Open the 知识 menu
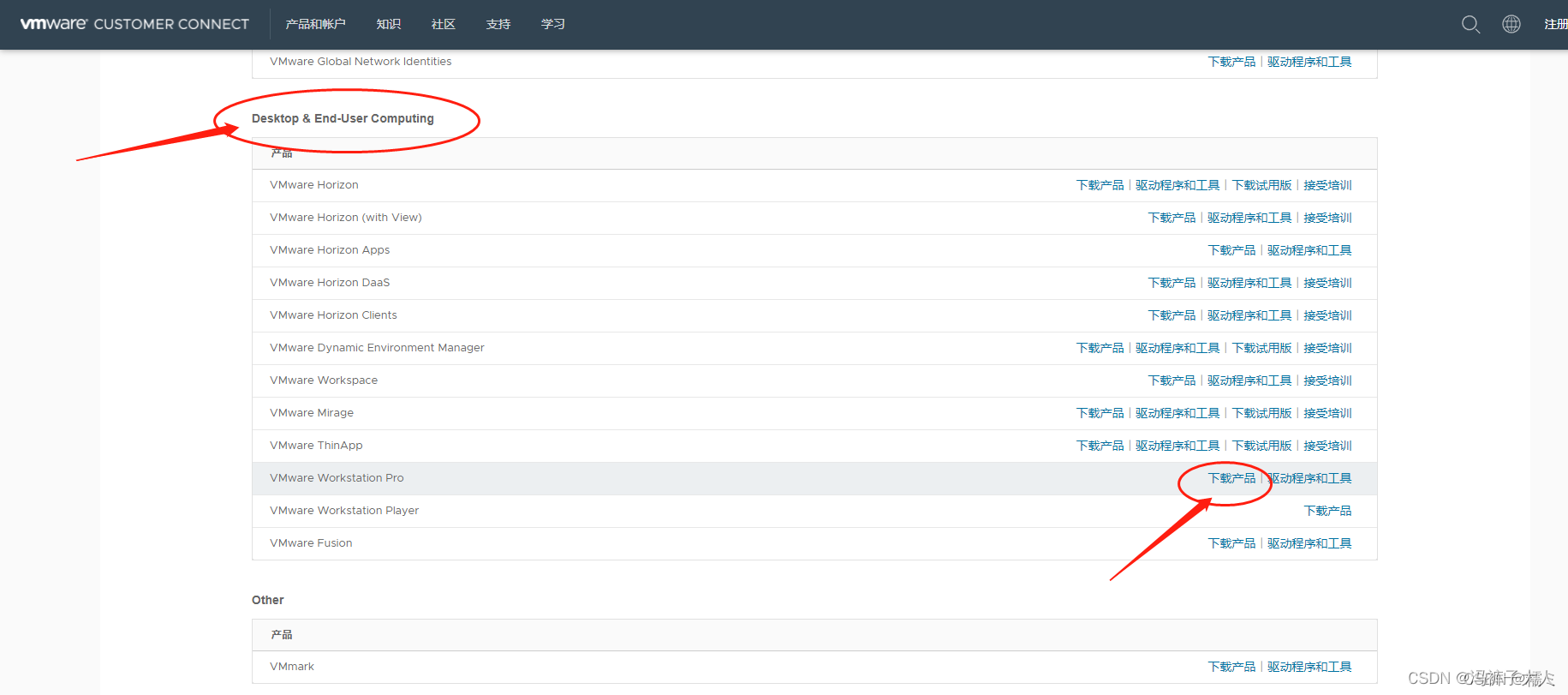This screenshot has height=695, width=1568. click(x=389, y=24)
